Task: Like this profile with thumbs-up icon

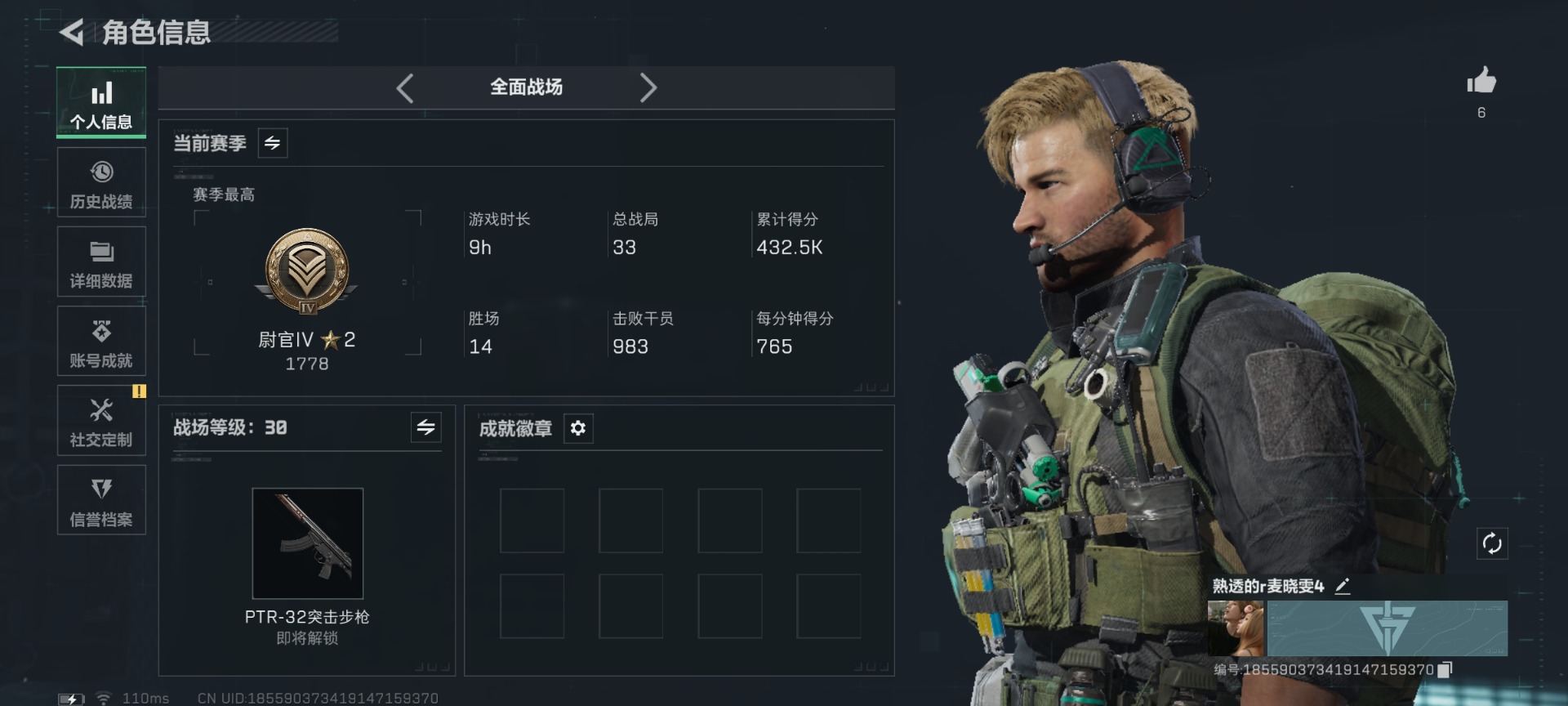Action: coord(1481,81)
